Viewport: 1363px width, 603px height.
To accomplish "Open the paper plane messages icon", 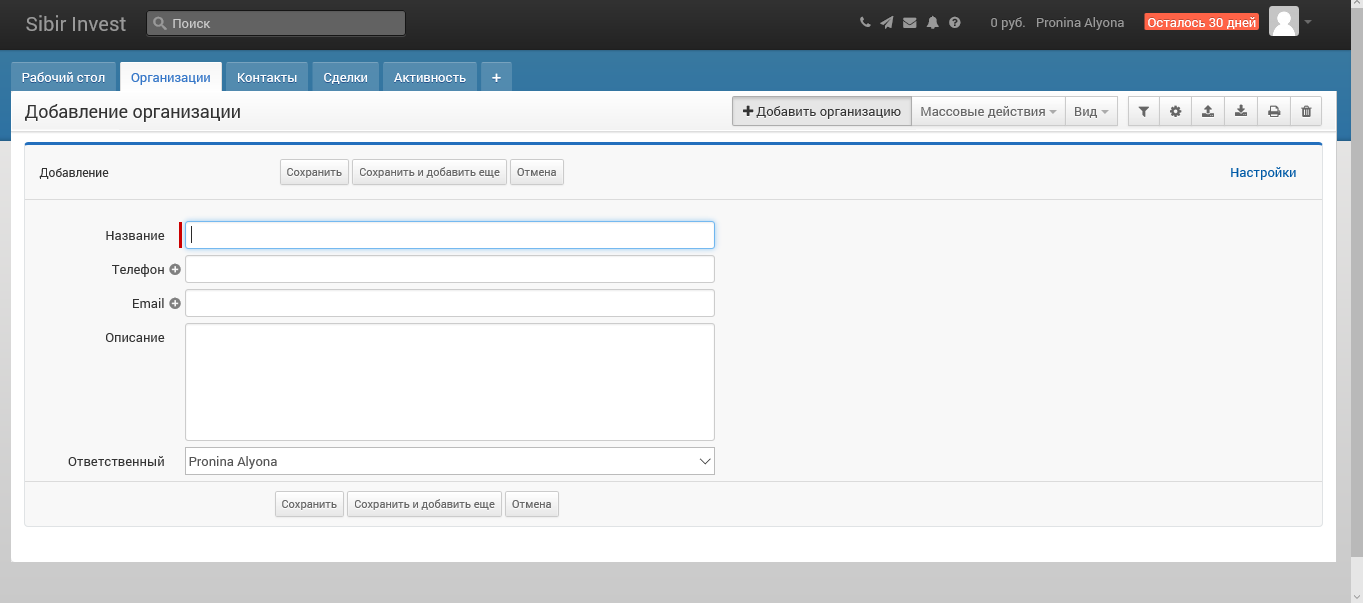I will coord(887,22).
